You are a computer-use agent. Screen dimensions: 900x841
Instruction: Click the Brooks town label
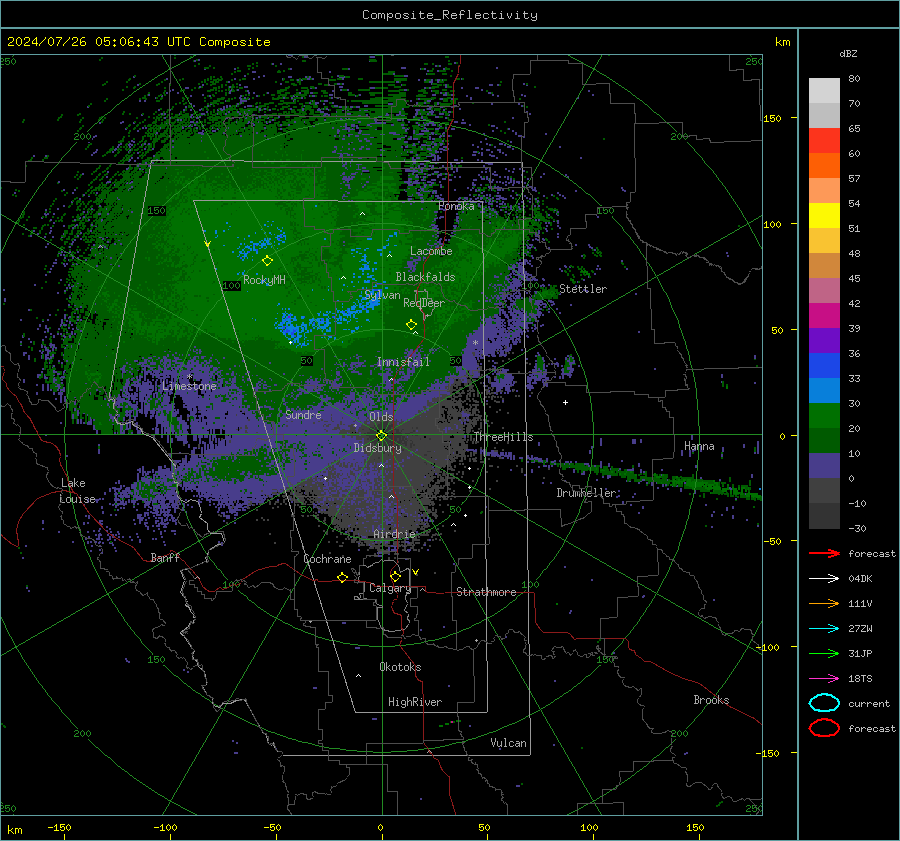point(711,700)
